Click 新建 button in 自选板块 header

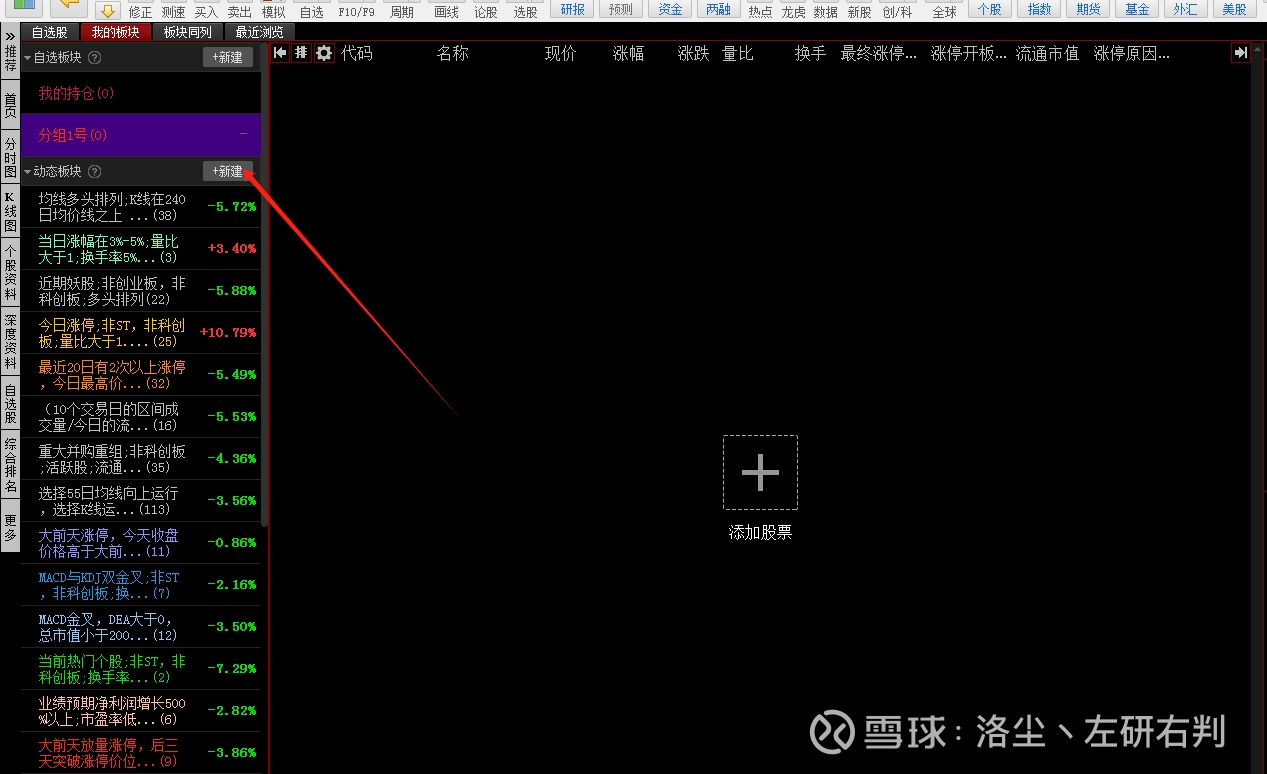click(x=228, y=57)
